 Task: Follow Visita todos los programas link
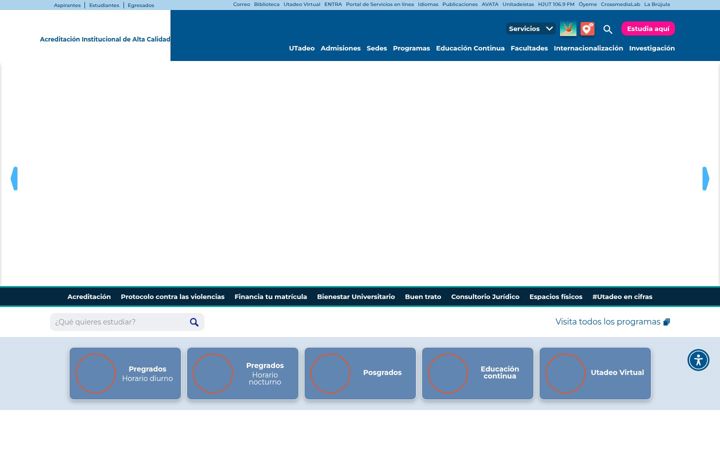coord(613,322)
